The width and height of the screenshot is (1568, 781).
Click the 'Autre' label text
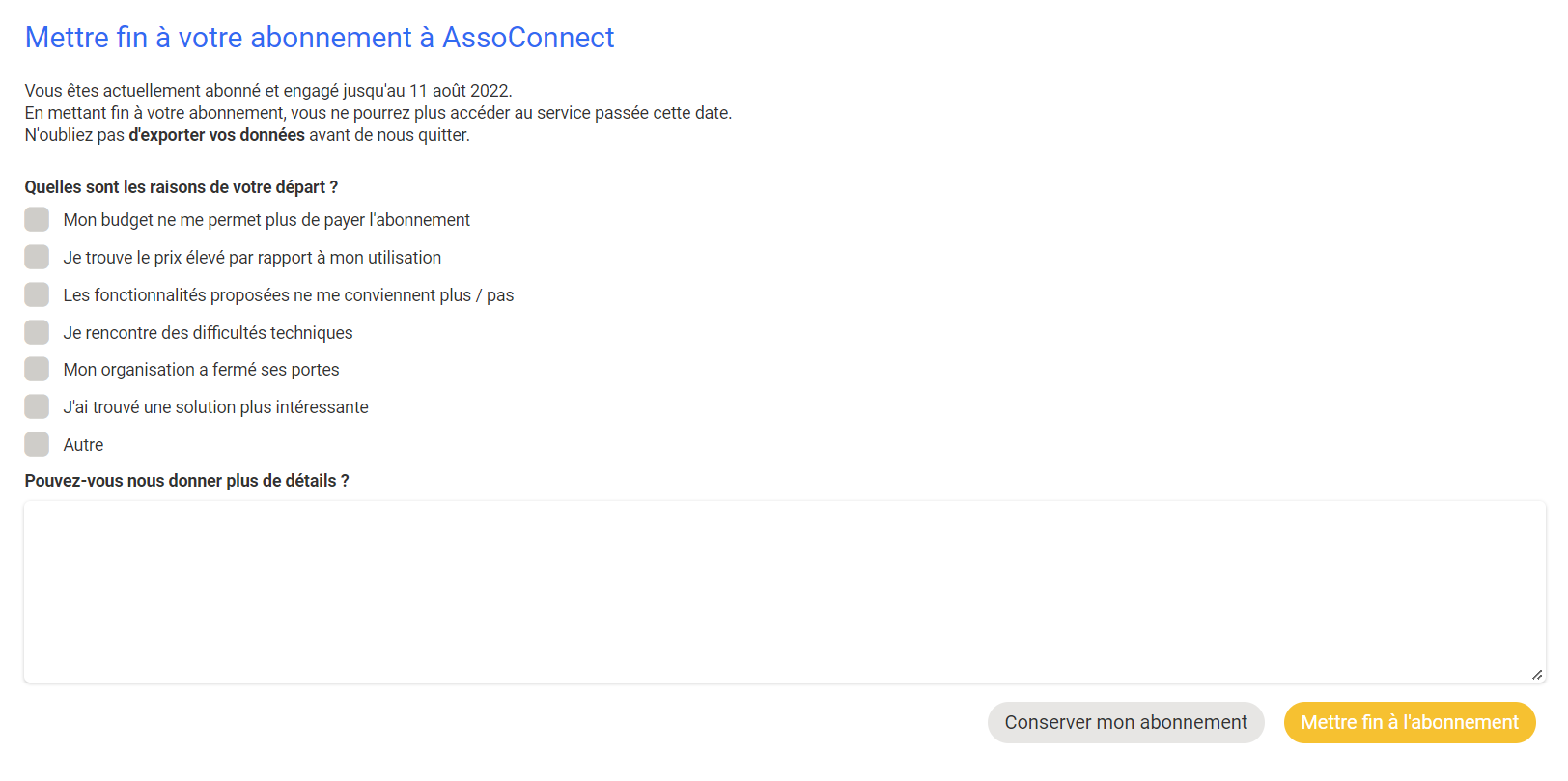click(x=83, y=445)
